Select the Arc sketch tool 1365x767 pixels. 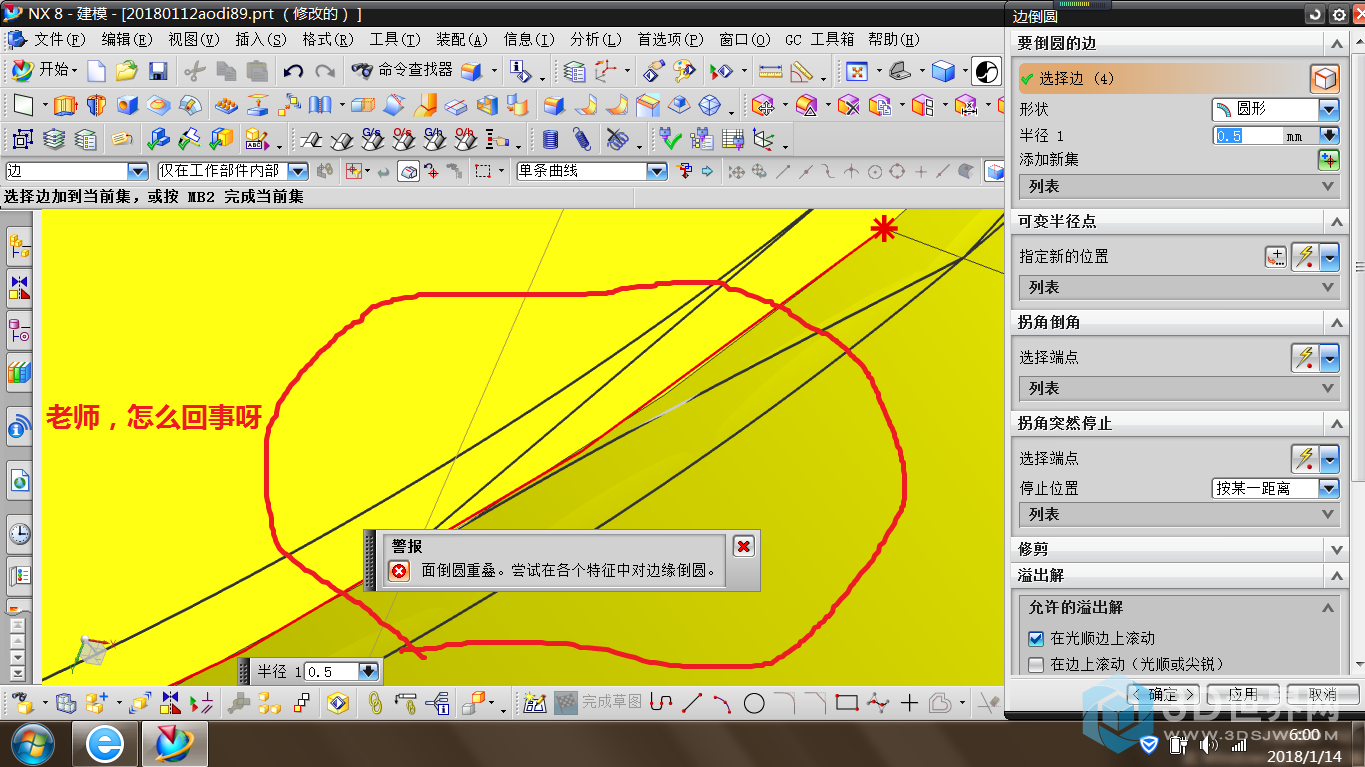[722, 703]
